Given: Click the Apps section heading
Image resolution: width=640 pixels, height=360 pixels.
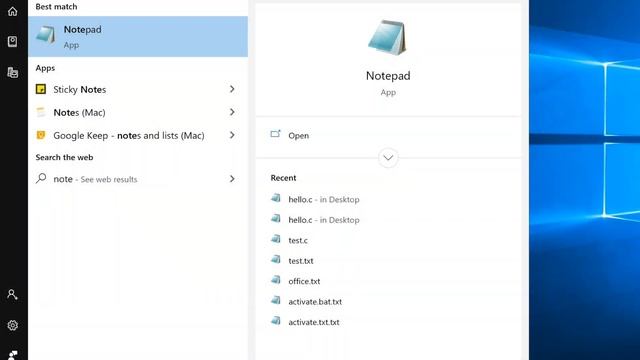Looking at the screenshot, I should coord(45,68).
